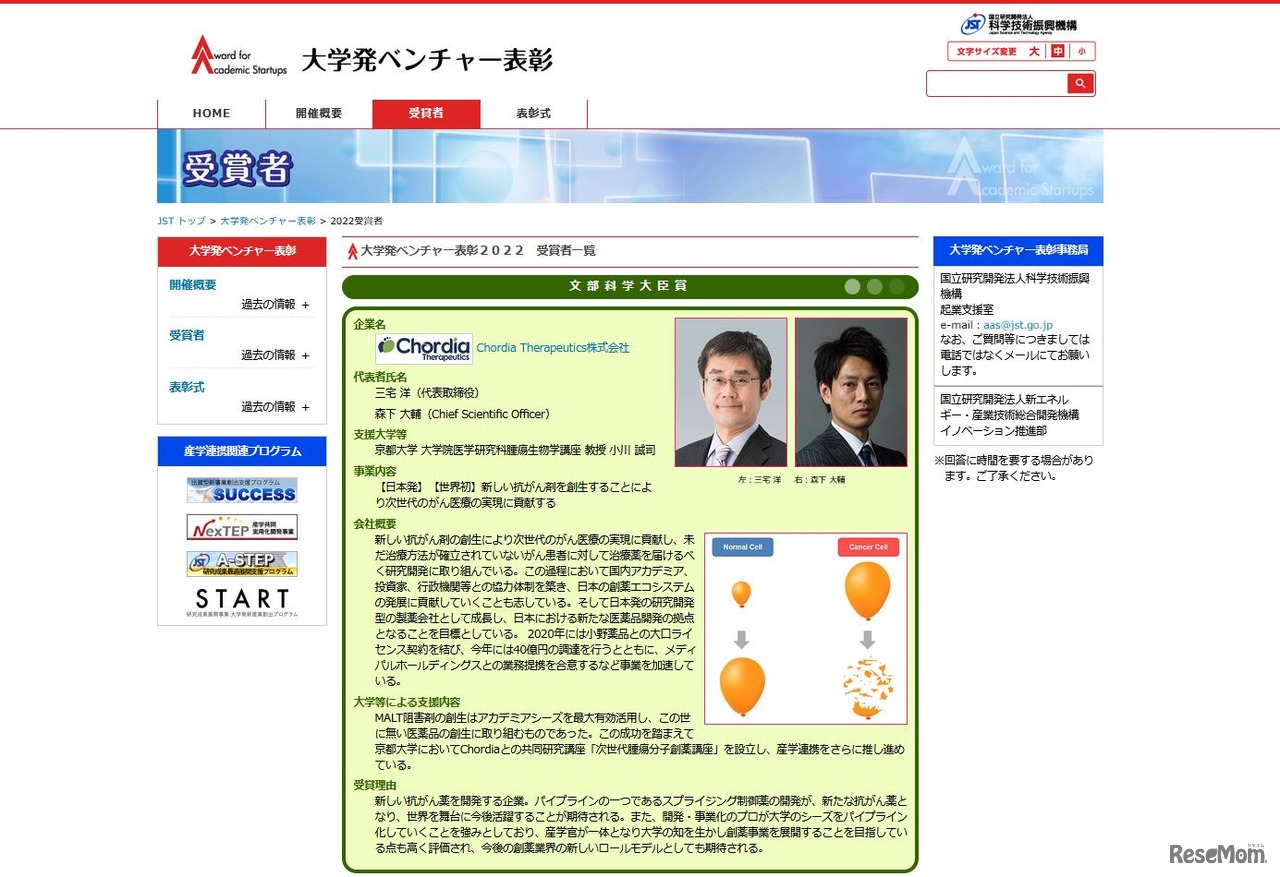
Task: Click the 受賞理由 section label
Action: tap(375, 785)
